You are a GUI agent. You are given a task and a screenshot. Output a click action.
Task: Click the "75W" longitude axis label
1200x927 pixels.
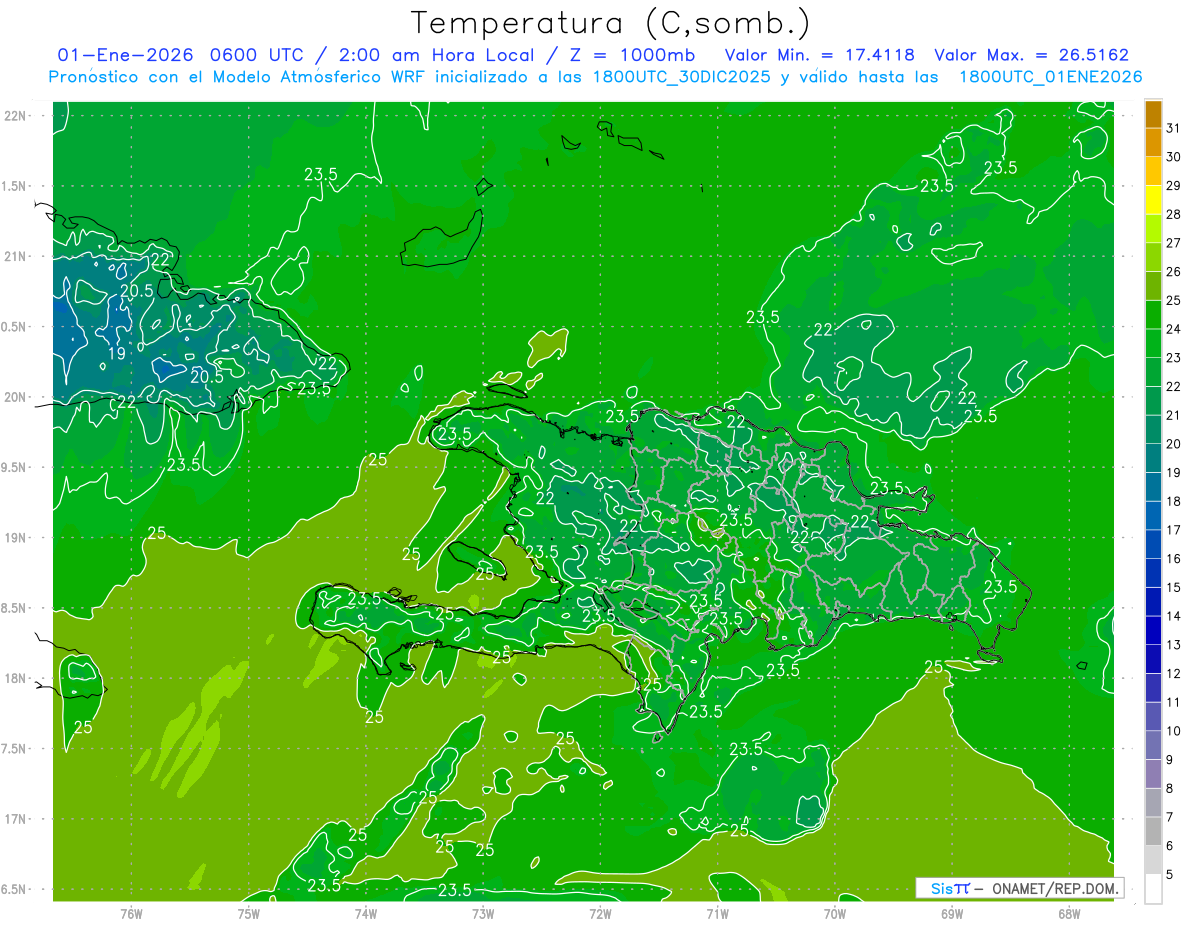coord(249,913)
